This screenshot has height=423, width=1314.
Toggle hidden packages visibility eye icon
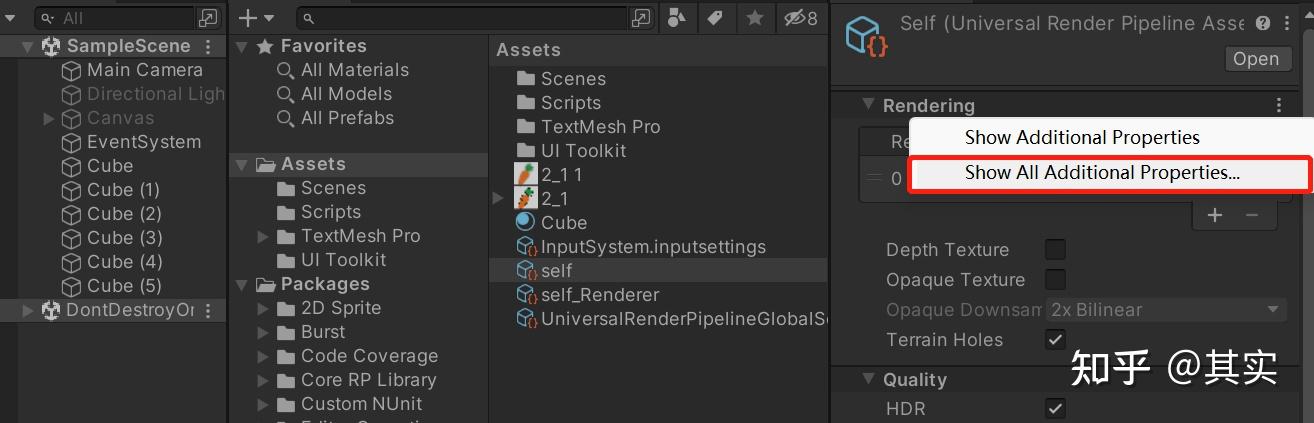point(800,18)
